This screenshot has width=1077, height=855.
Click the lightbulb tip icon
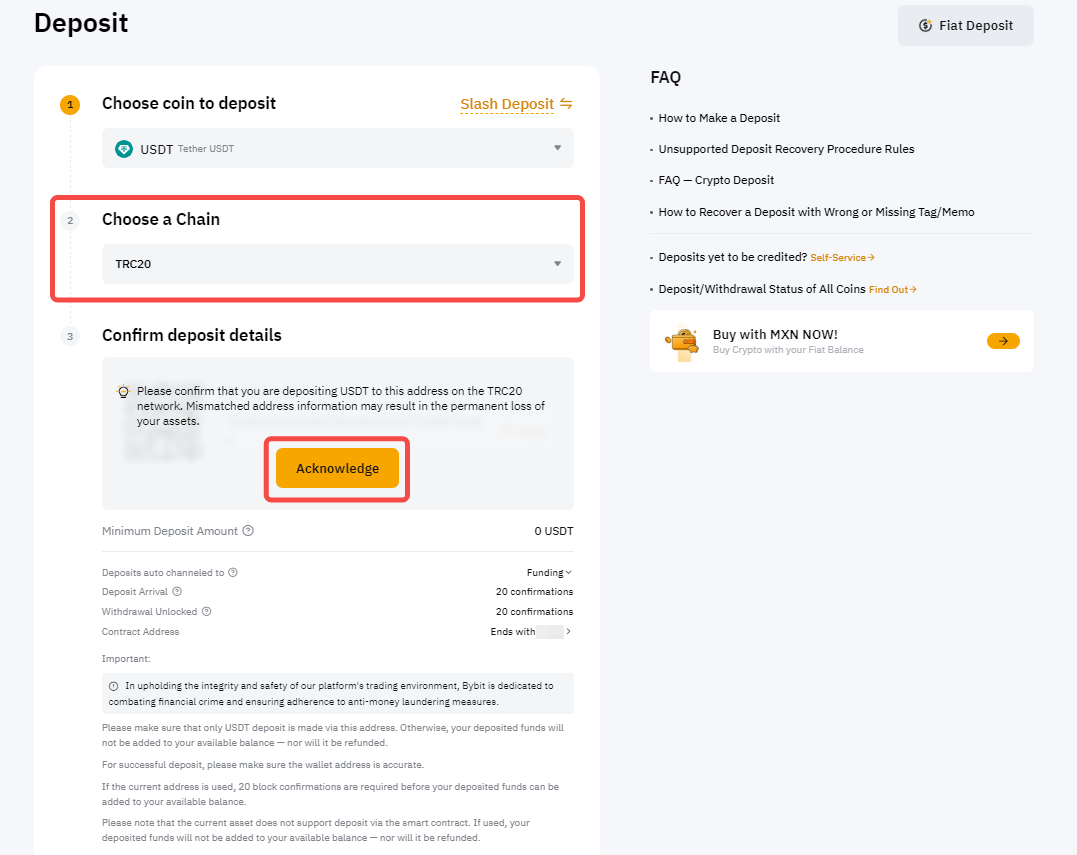[x=123, y=391]
